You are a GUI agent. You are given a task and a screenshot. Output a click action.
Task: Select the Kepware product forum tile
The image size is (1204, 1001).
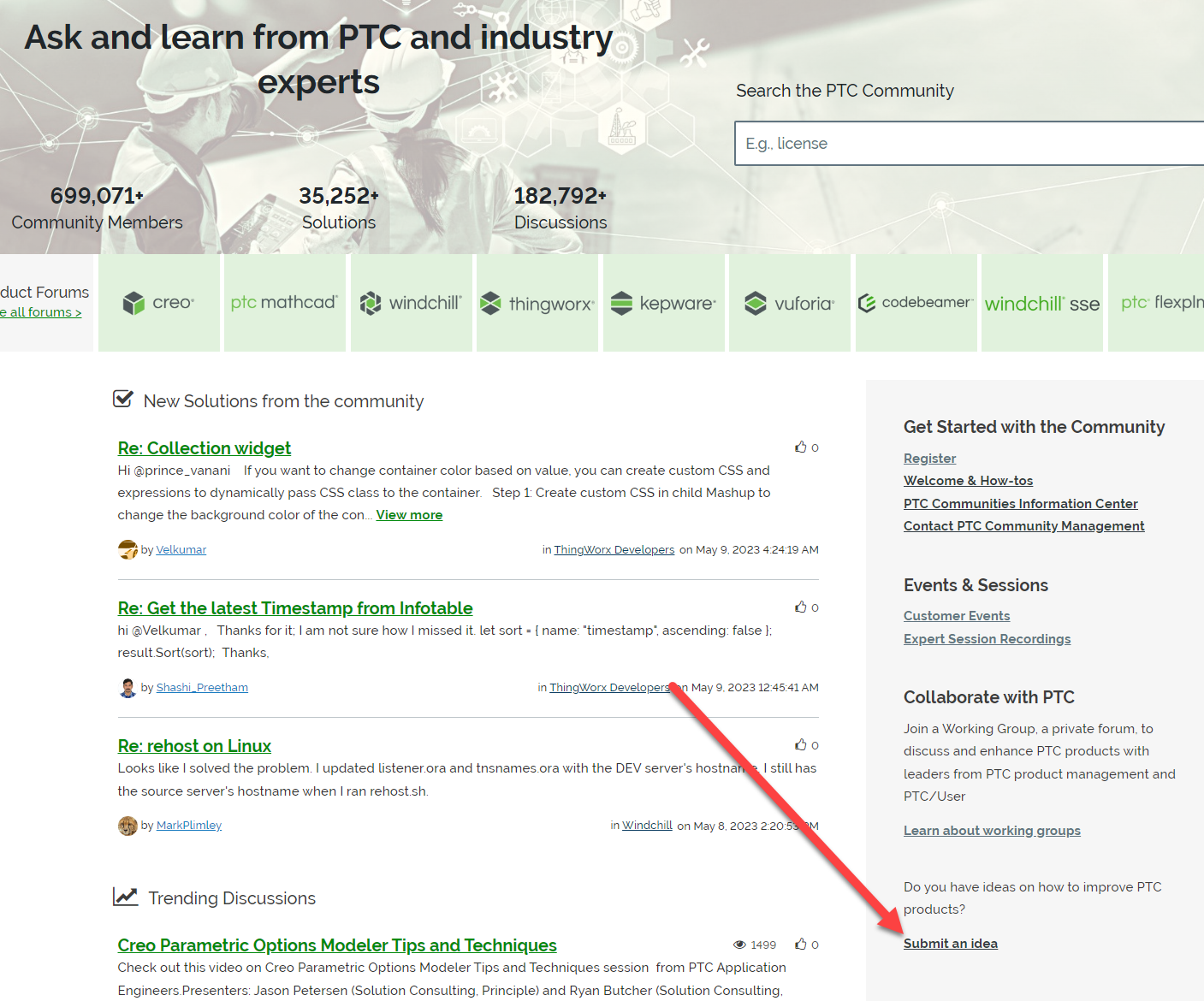pyautogui.click(x=664, y=302)
